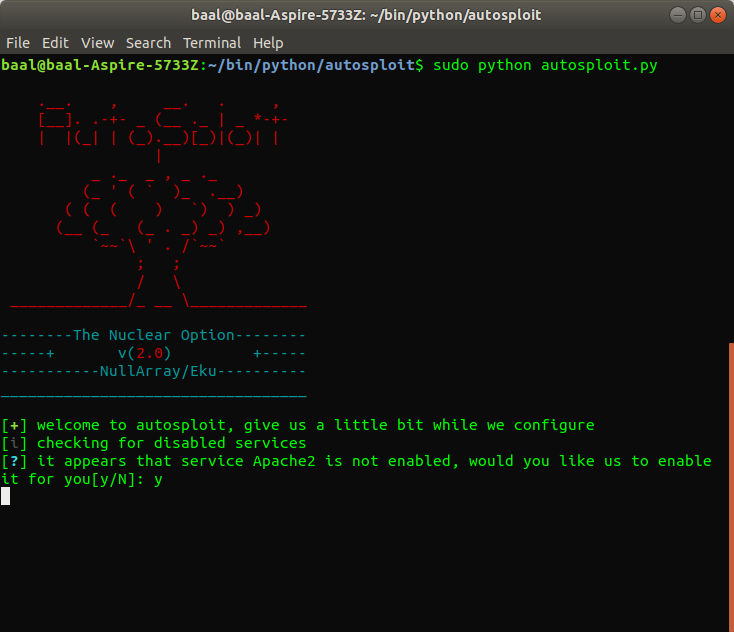Image resolution: width=734 pixels, height=632 pixels.
Task: Click the window title 'baal@baal-Aspire-5733Z: ~/bin/python/autosploit'
Action: click(x=366, y=15)
